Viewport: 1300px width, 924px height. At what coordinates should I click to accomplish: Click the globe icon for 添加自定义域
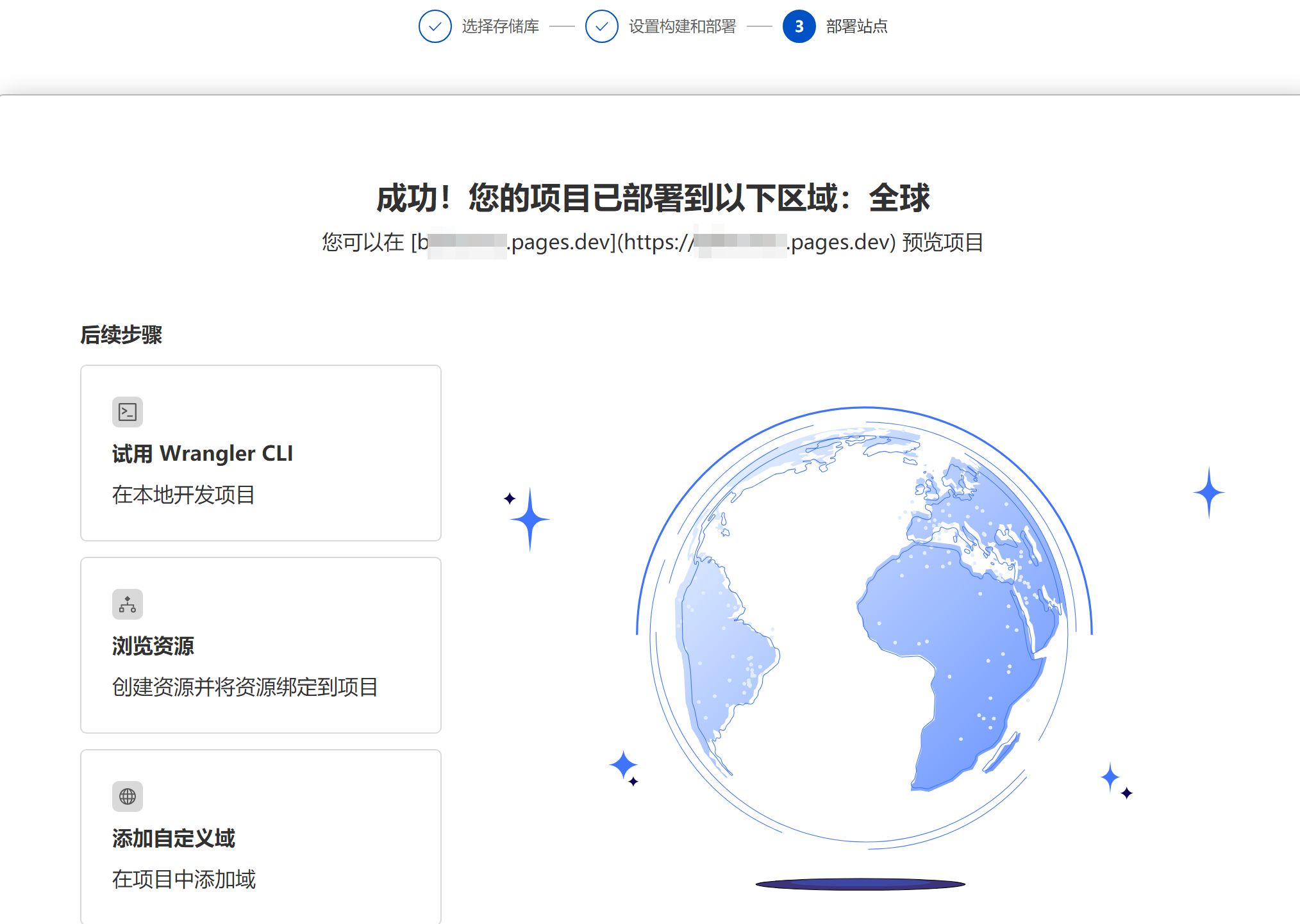(128, 796)
